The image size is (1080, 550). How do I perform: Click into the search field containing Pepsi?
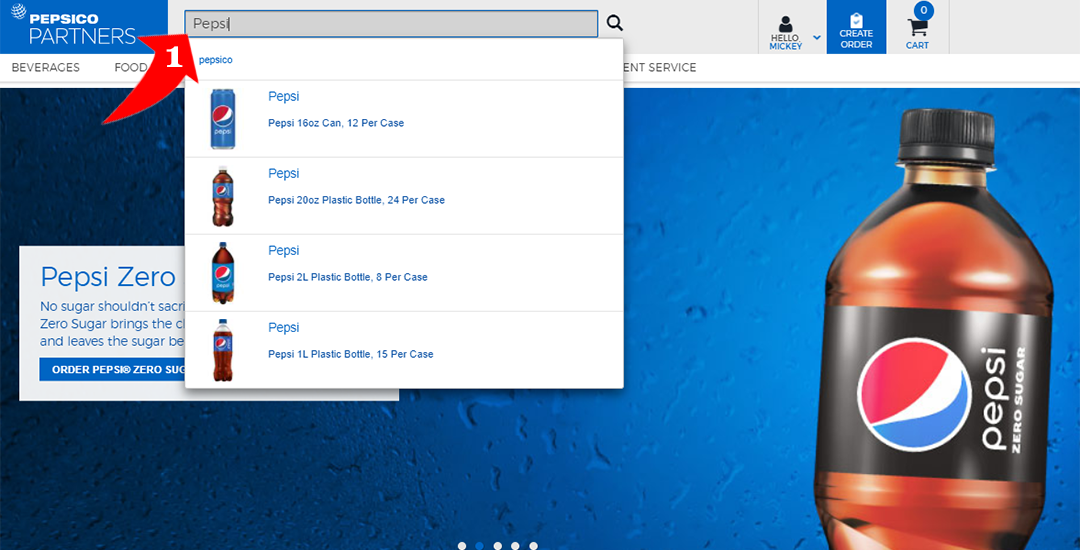coord(391,23)
